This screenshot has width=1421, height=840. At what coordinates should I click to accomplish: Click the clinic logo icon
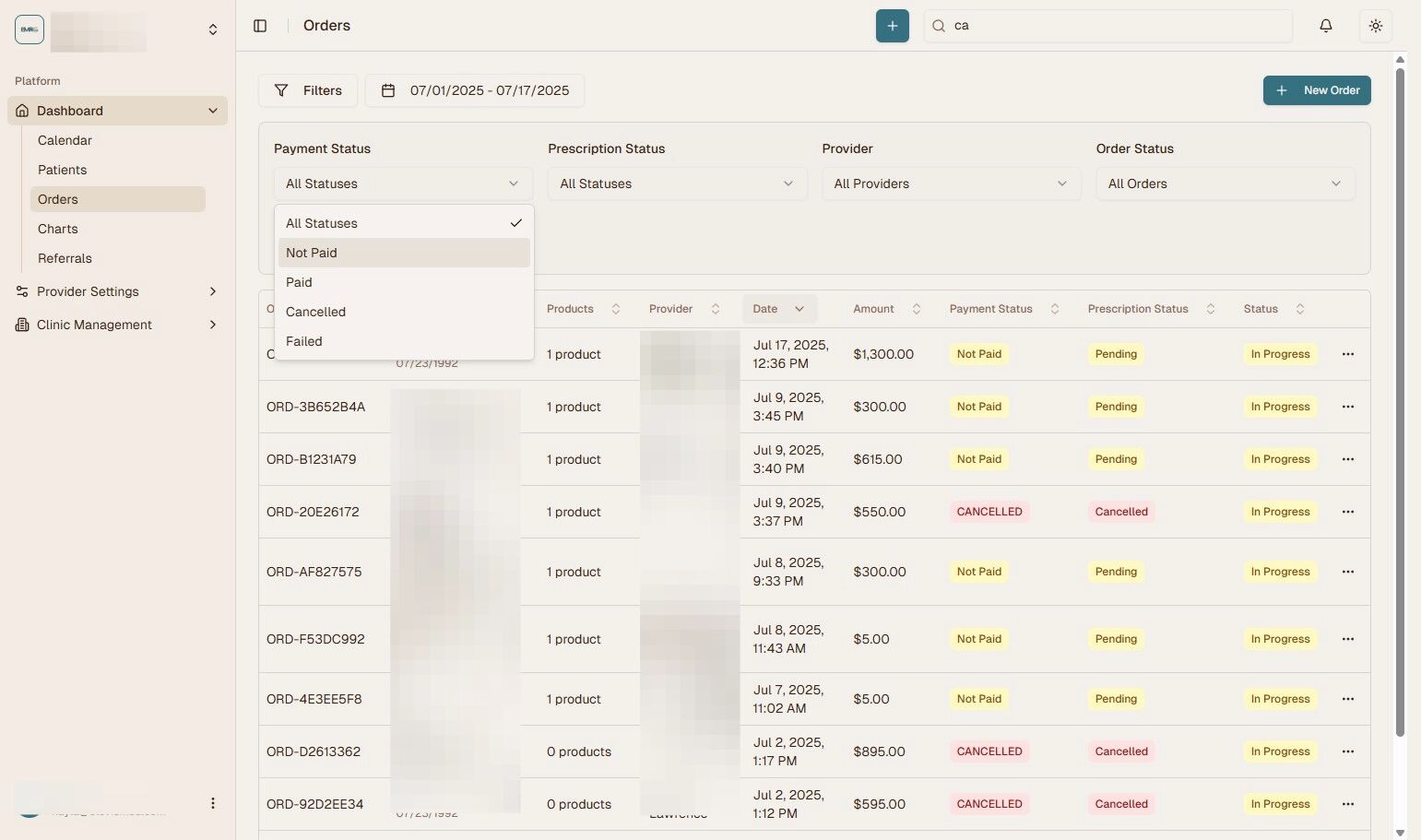click(30, 30)
